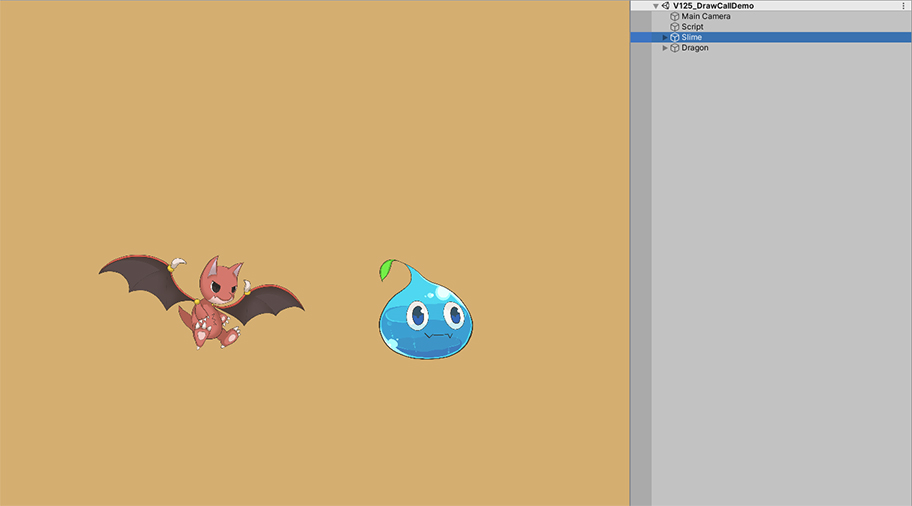This screenshot has height=506, width=912.
Task: Click the Script GameObject cube icon
Action: (x=675, y=27)
